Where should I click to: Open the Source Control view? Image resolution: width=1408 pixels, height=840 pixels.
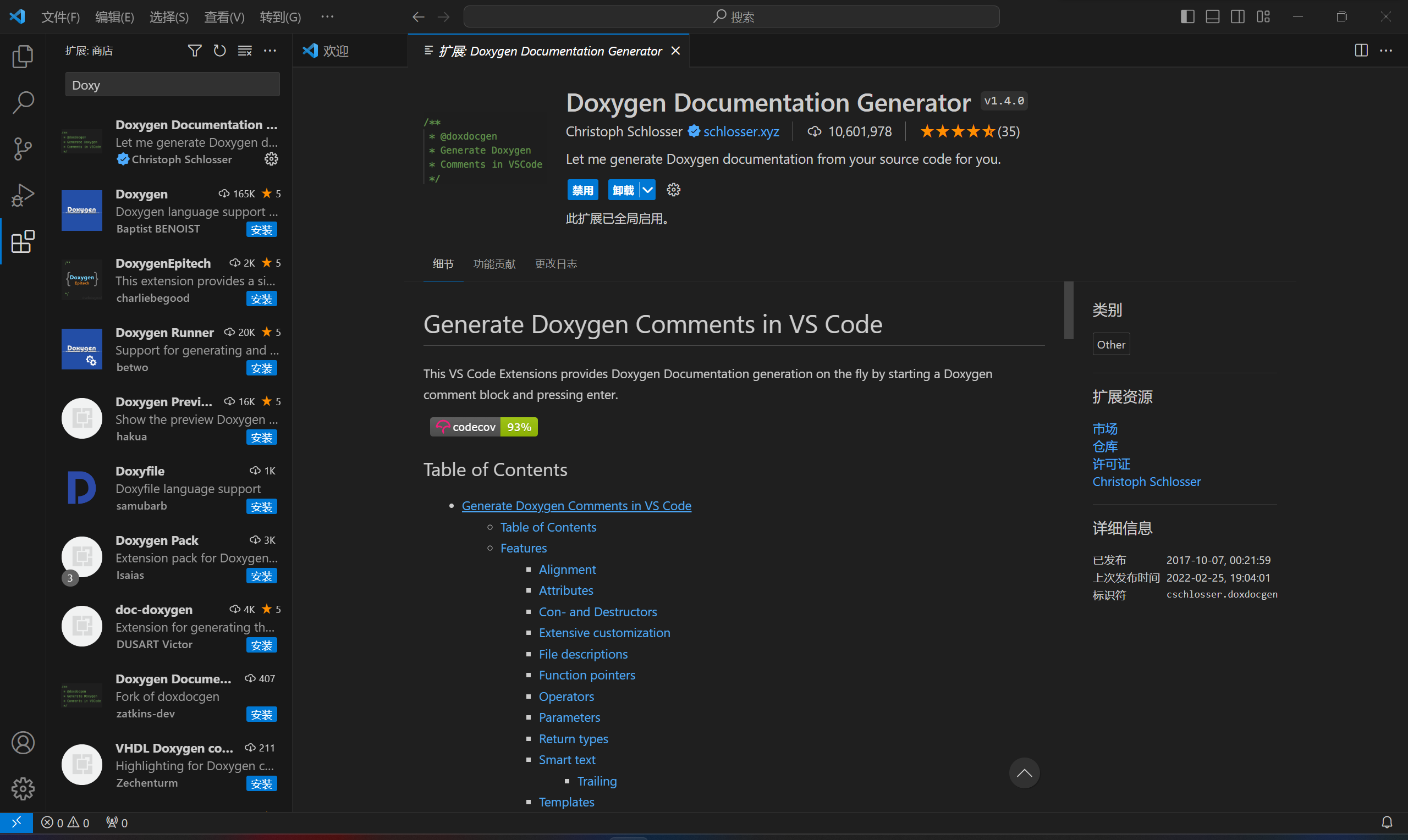[23, 149]
